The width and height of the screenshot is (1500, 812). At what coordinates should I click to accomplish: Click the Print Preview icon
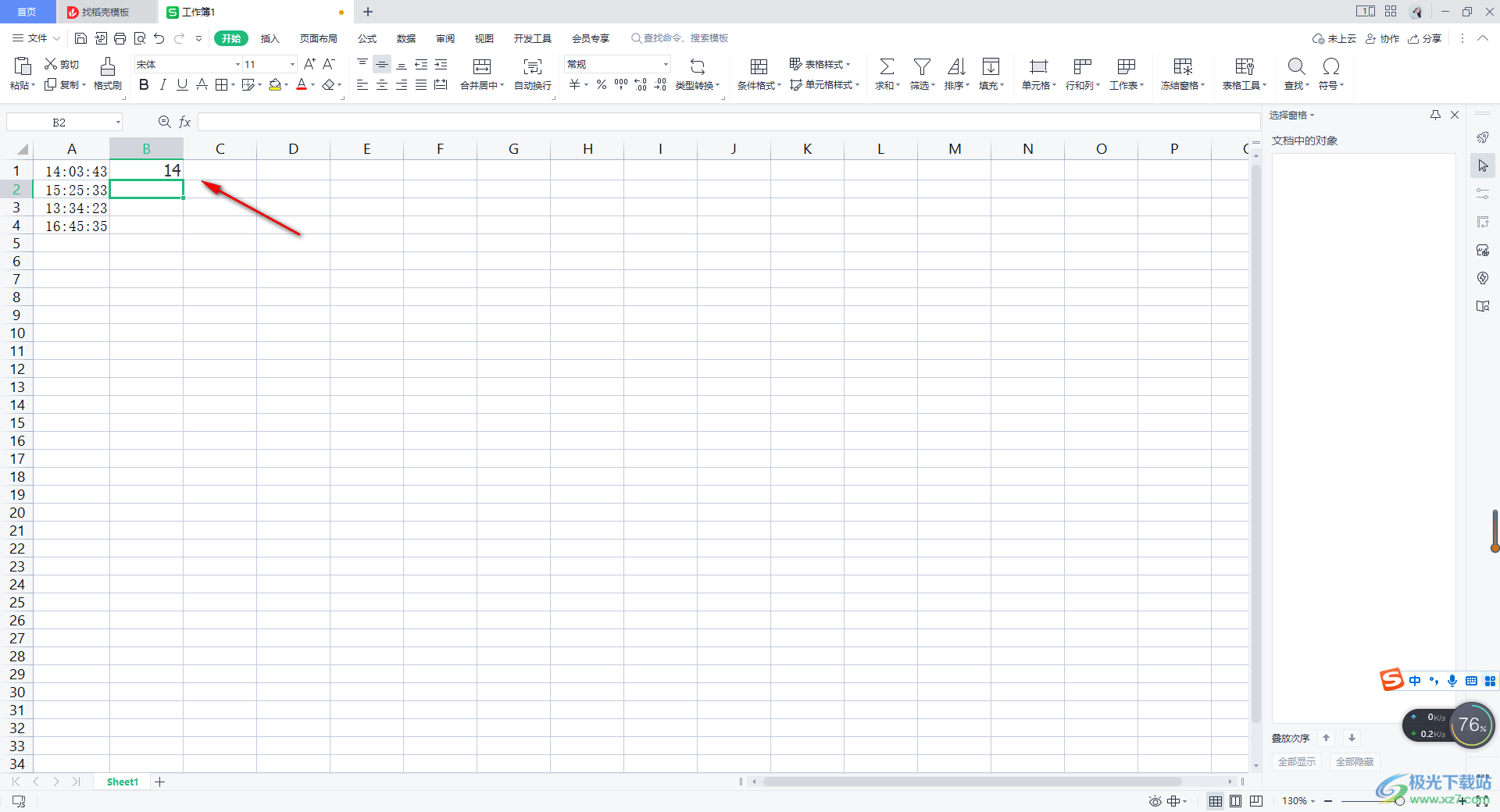pos(140,38)
